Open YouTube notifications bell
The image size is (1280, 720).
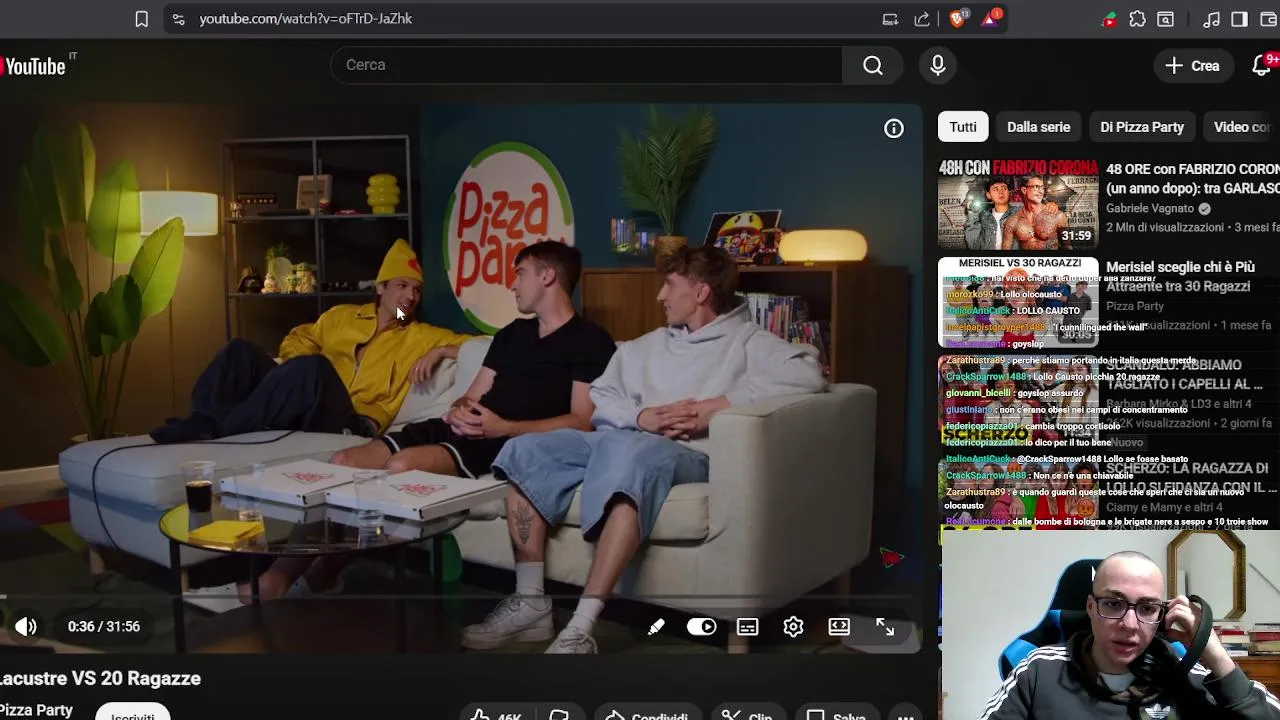pos(1262,65)
